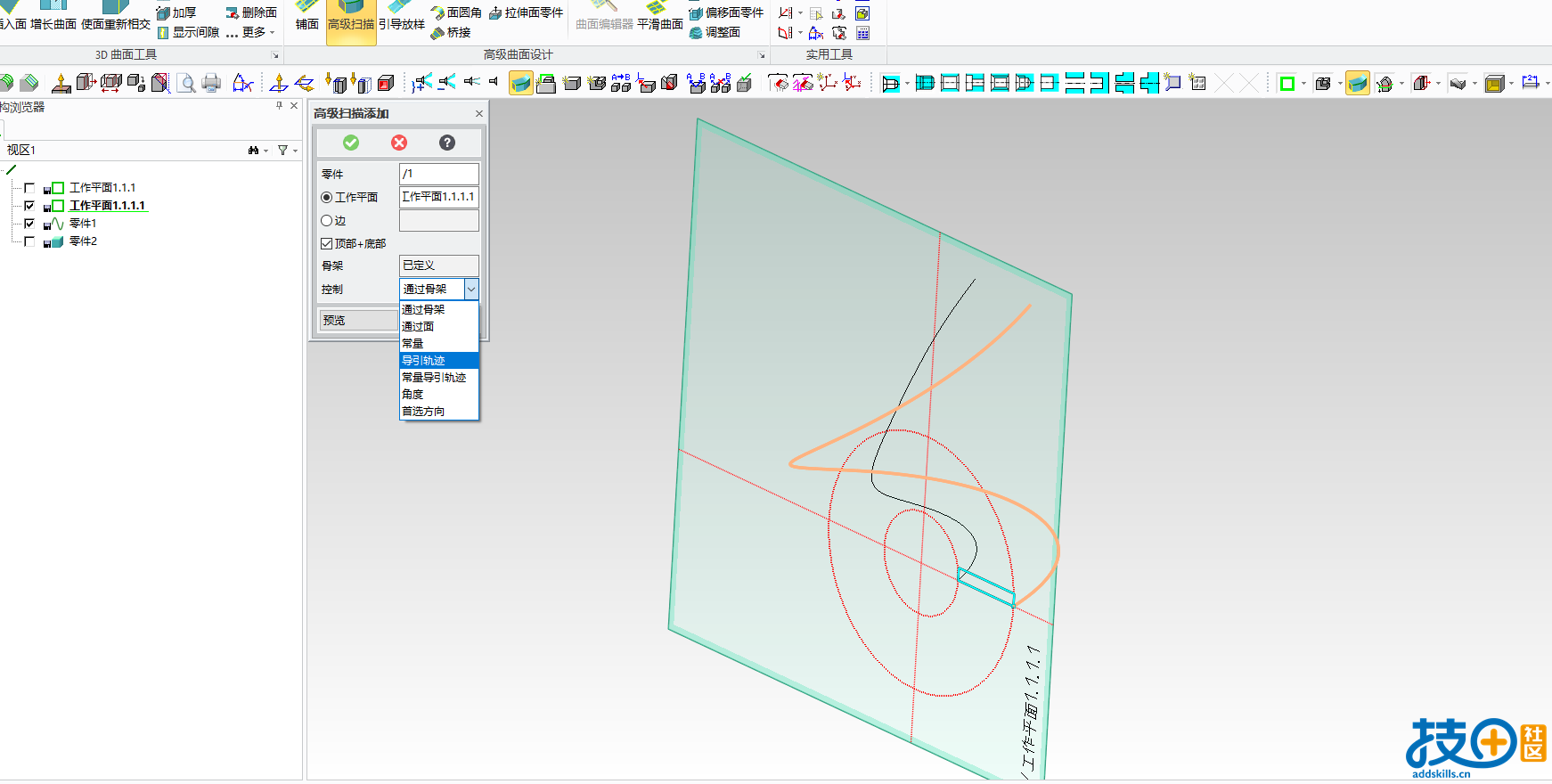Click the printer icon in toolbar

(x=211, y=84)
